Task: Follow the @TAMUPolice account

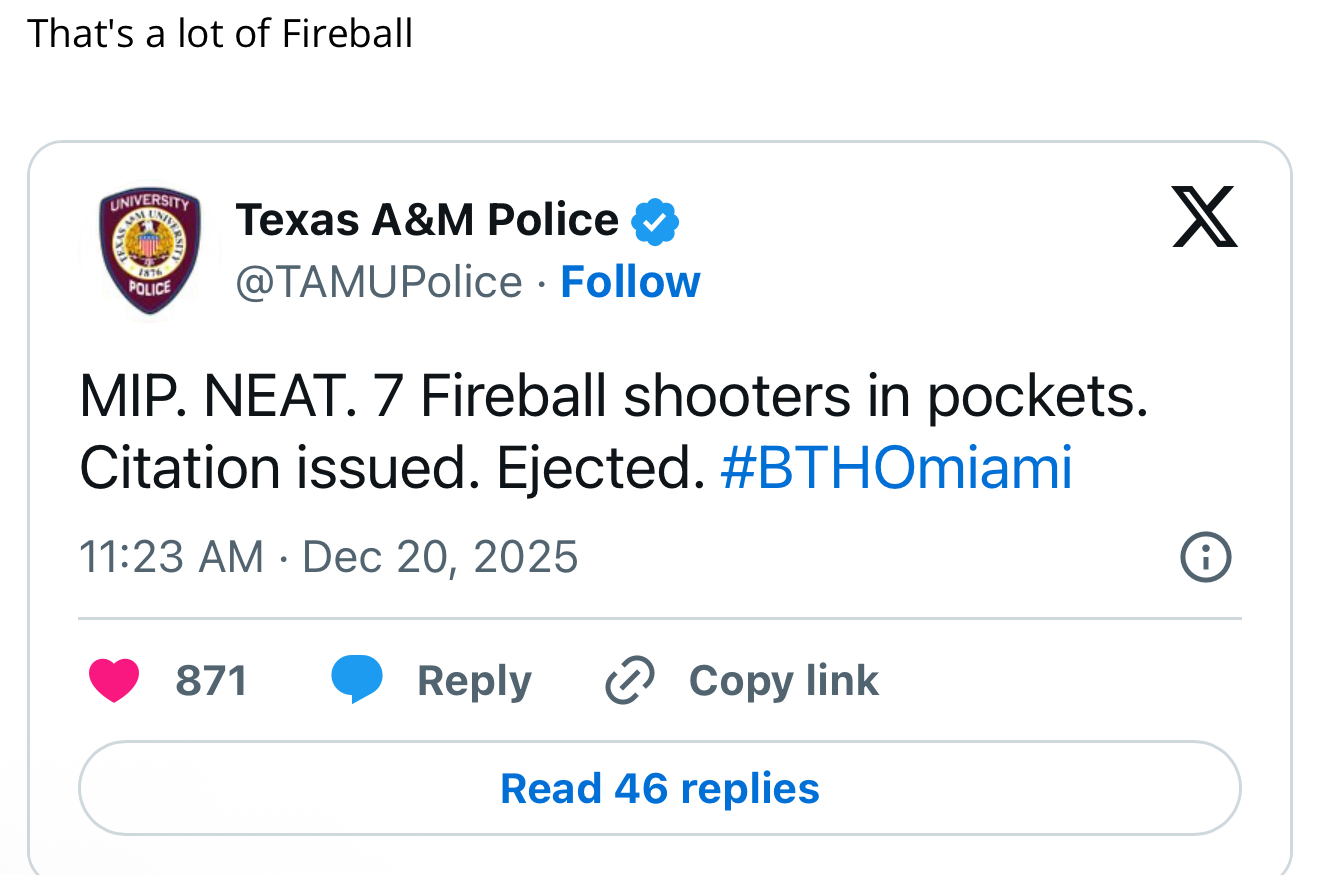Action: (x=630, y=282)
